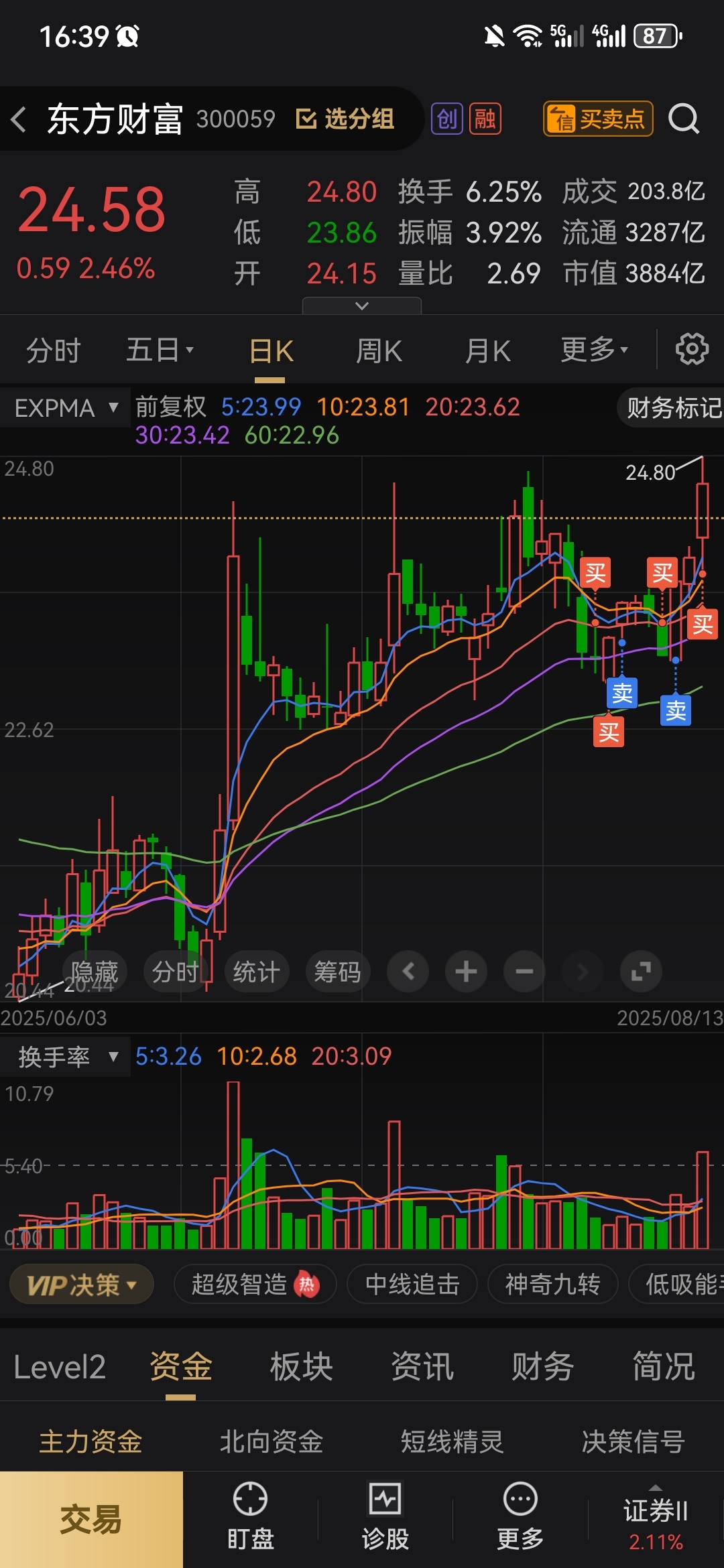The width and height of the screenshot is (724, 1568).
Task: Open the 板块 tab
Action: tap(302, 1366)
